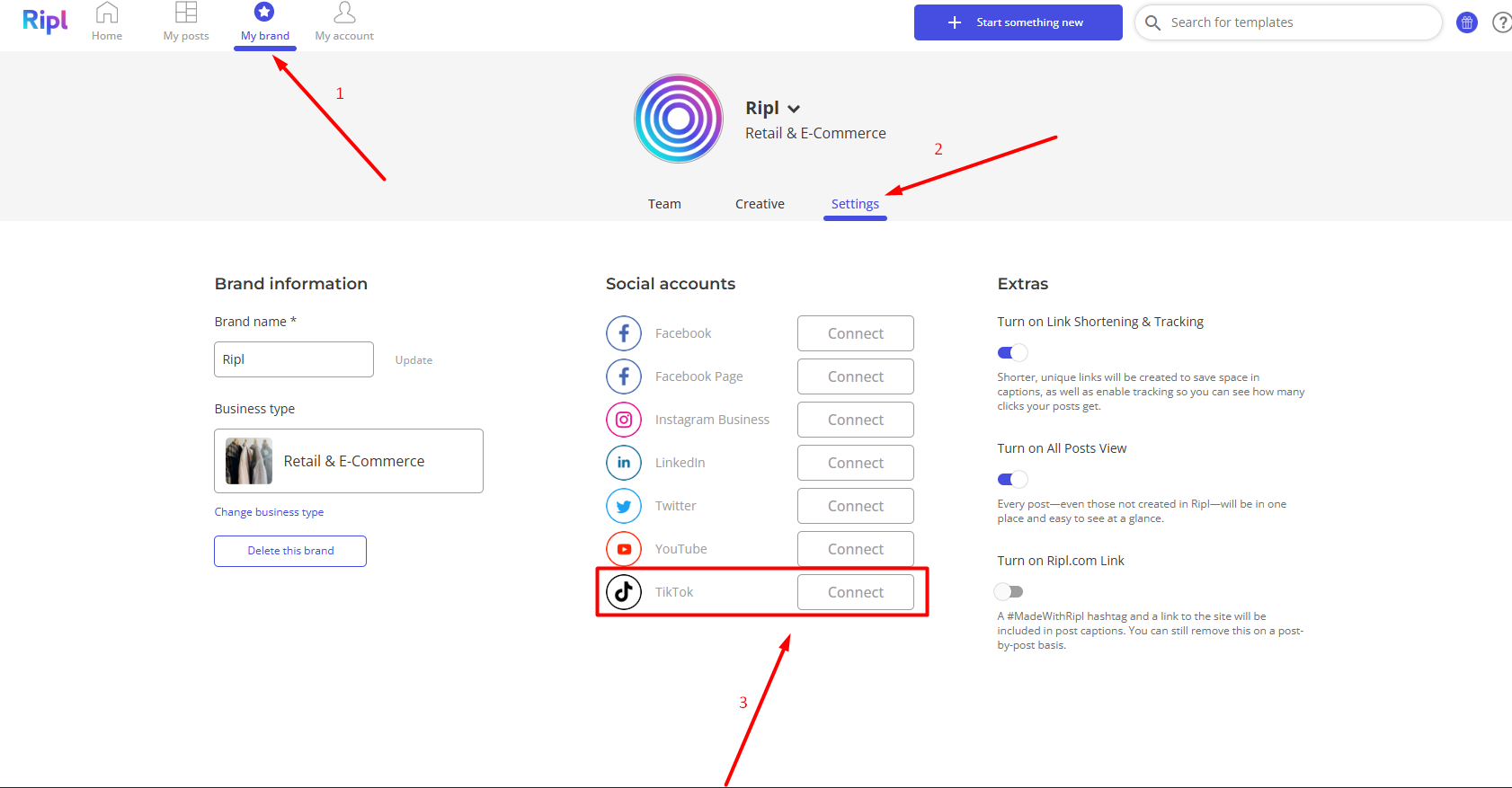
Task: Open the Home icon in navigation
Action: (107, 13)
